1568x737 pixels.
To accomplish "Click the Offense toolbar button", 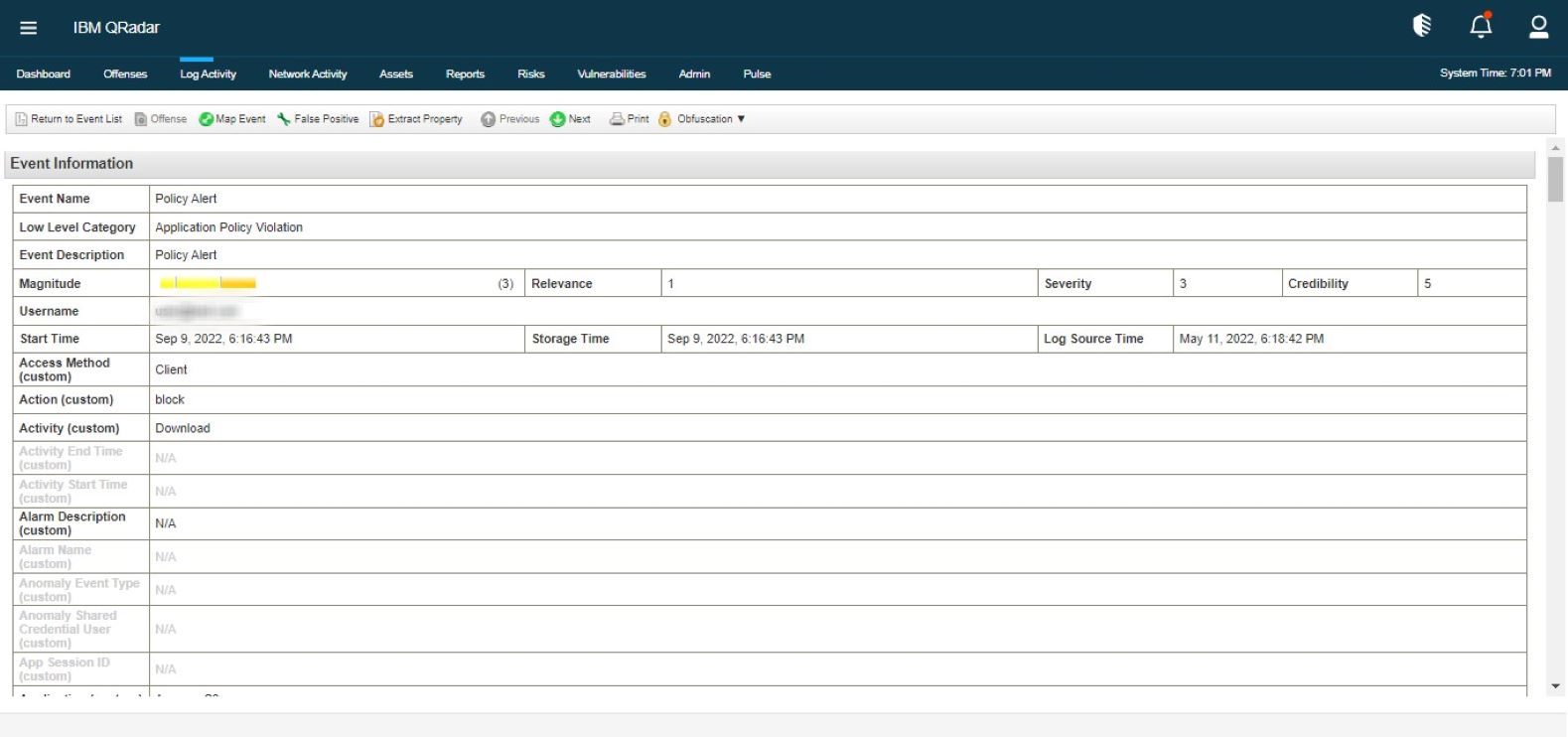I will [161, 119].
